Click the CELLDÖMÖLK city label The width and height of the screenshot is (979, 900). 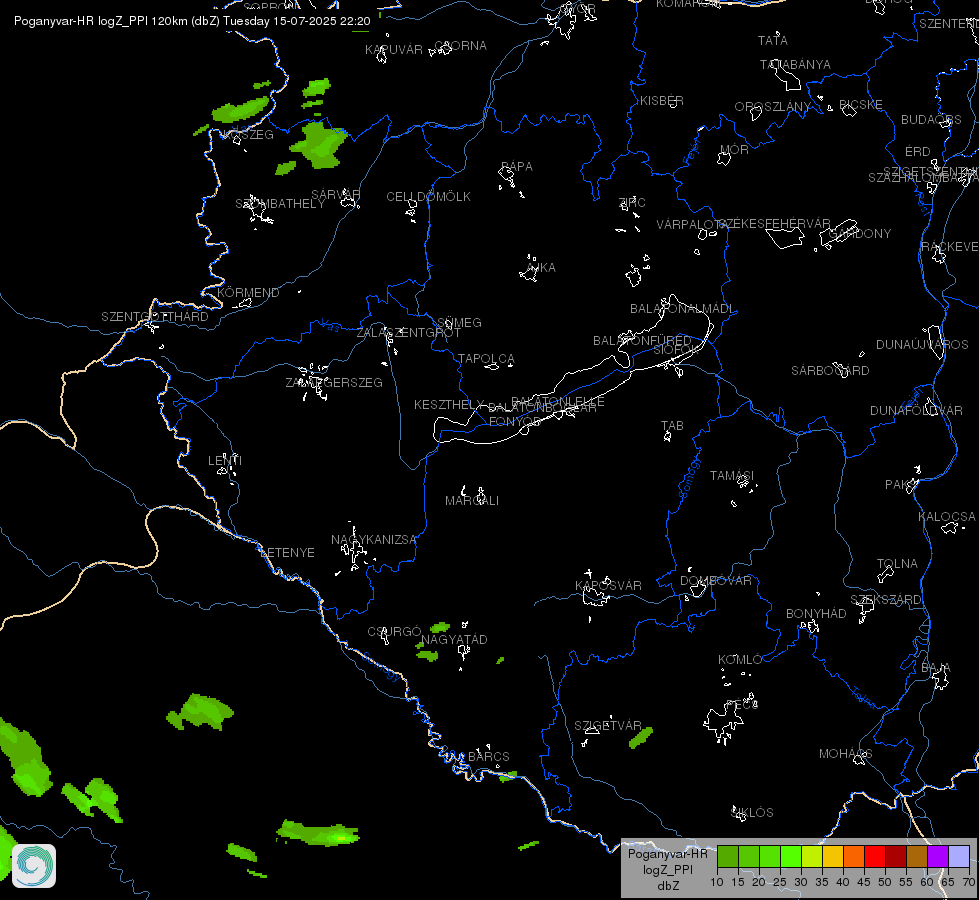pos(428,197)
